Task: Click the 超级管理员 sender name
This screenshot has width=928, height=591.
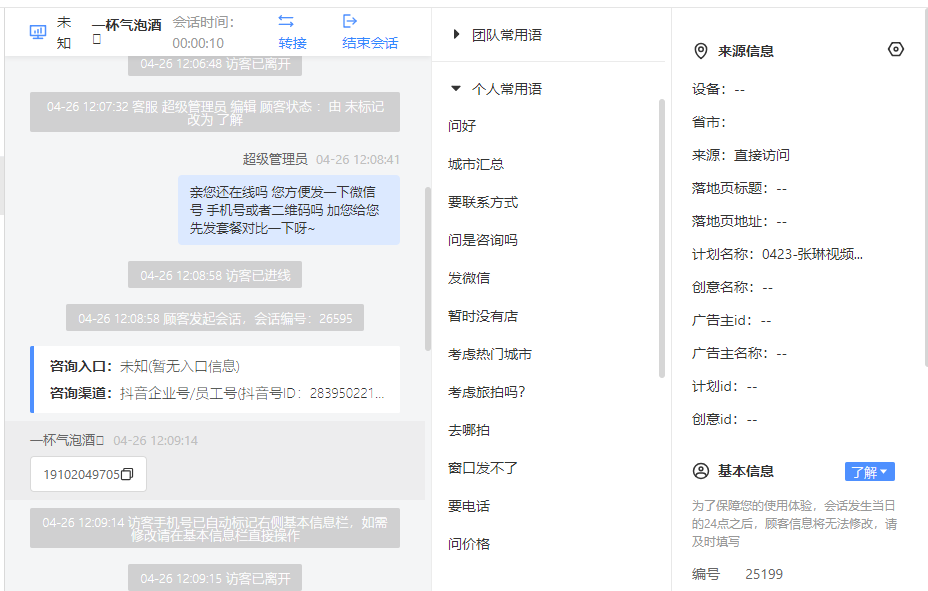Action: (275, 159)
